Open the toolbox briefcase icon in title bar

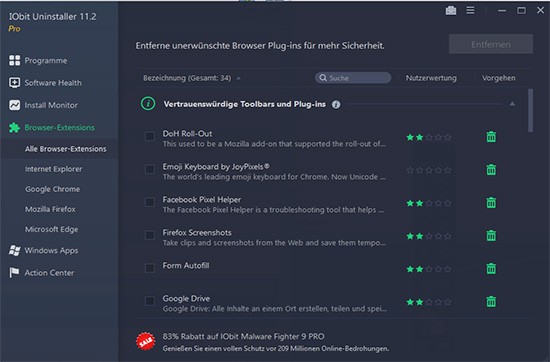tap(451, 11)
